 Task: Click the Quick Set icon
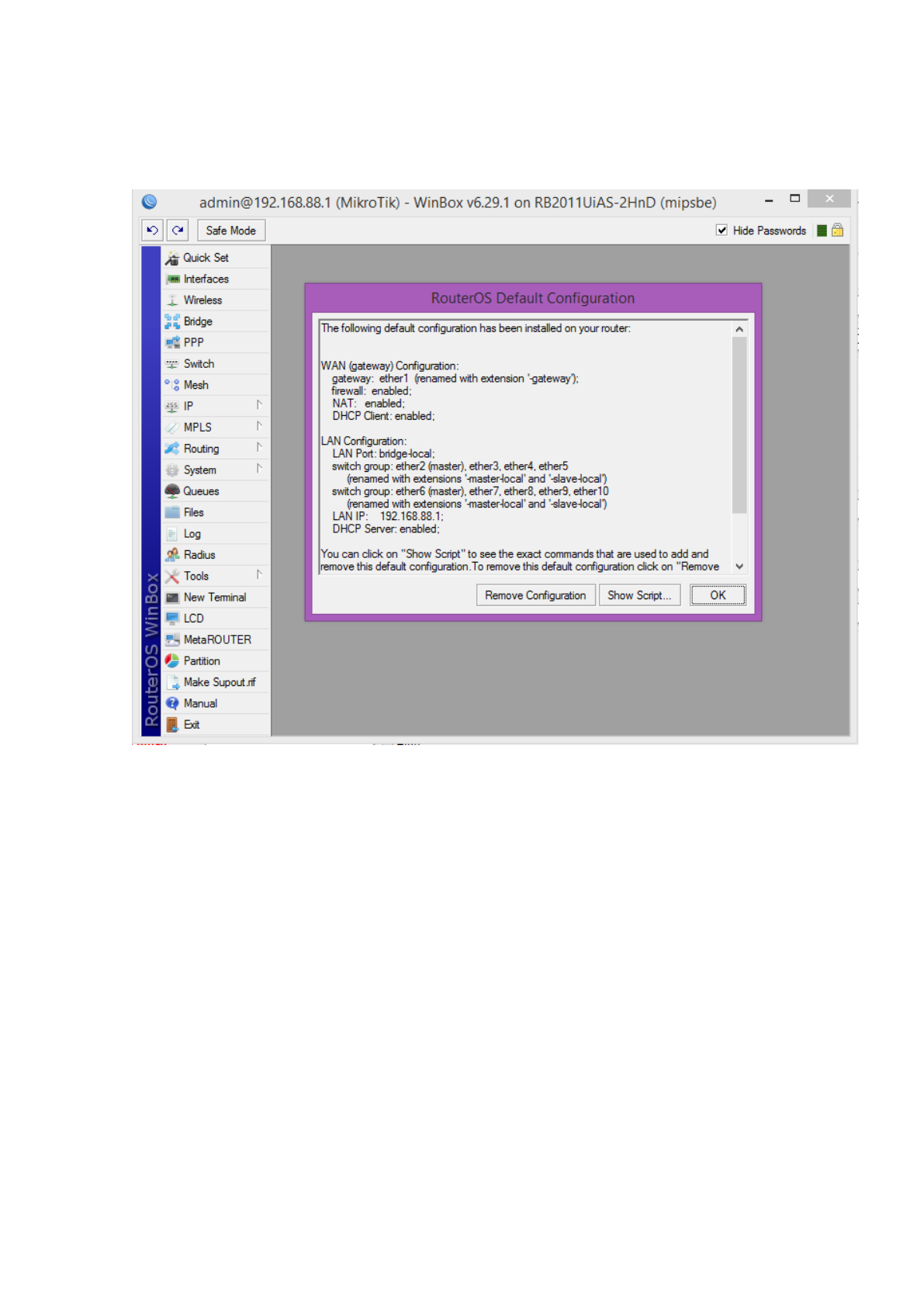pyautogui.click(x=172, y=258)
